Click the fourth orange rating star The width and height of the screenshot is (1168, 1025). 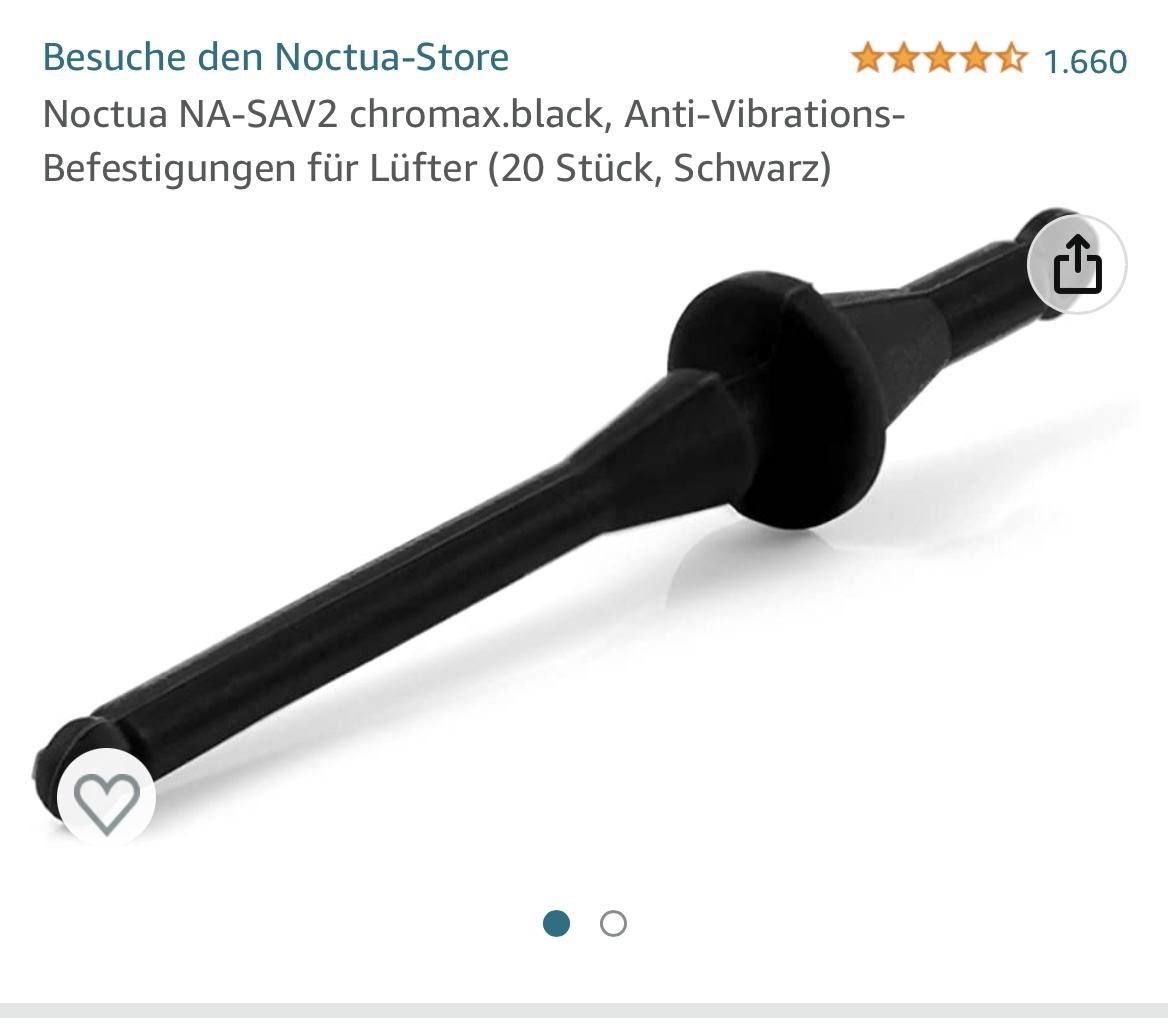tap(975, 58)
